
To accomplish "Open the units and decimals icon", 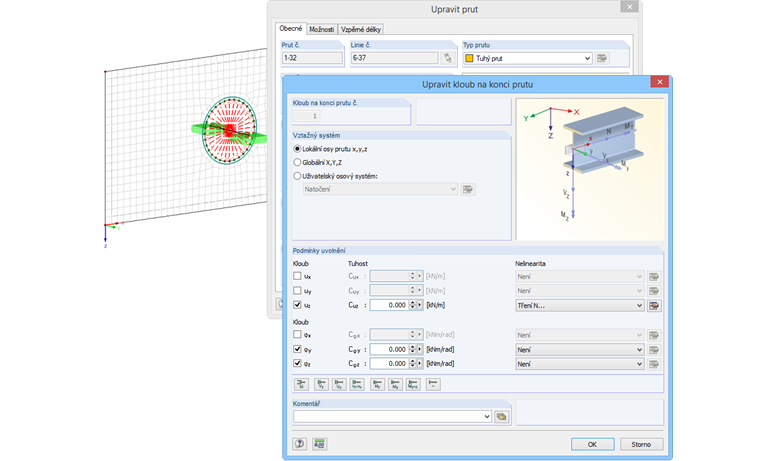I will pyautogui.click(x=319, y=444).
